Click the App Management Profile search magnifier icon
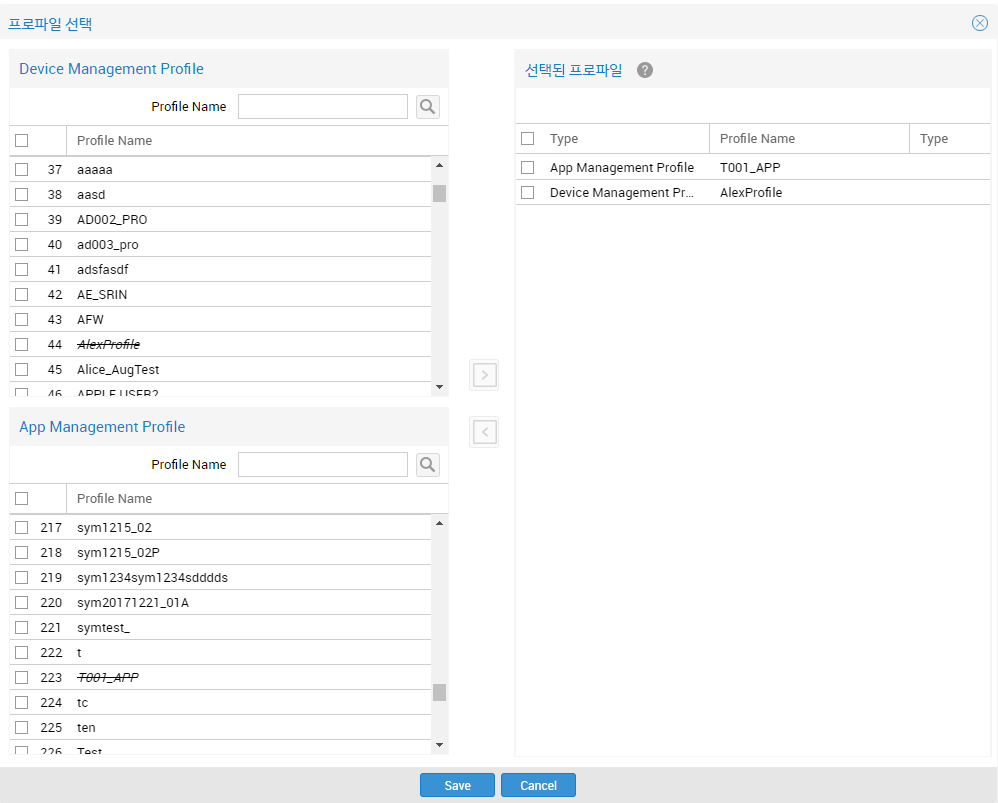Screen dimensions: 998x803 pos(428,465)
